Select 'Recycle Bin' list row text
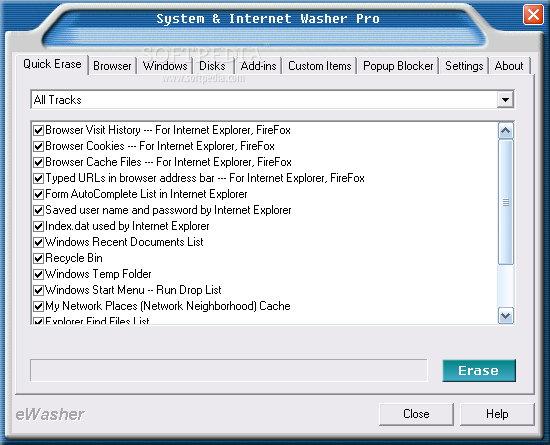Screen dimensions: 550x445 pyautogui.click(x=74, y=258)
